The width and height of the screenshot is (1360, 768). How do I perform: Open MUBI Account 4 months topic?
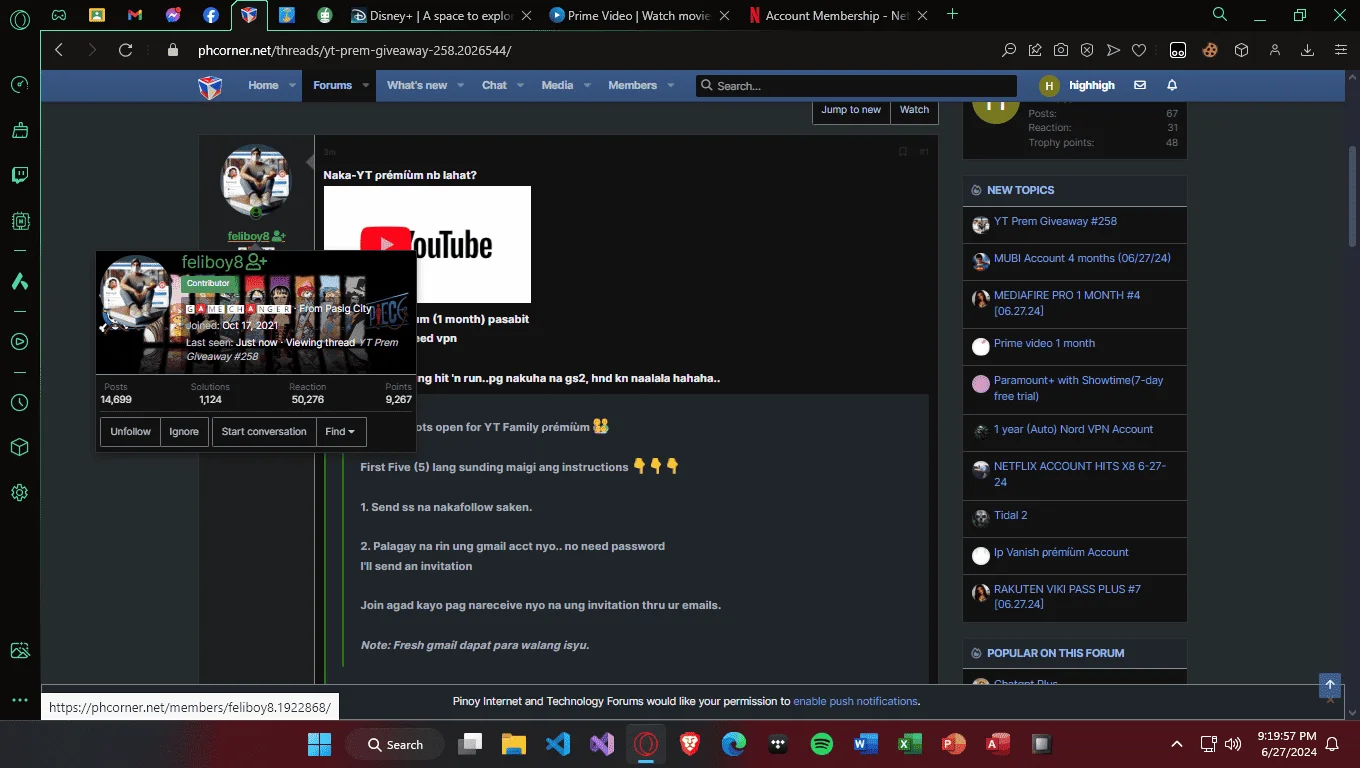click(1082, 258)
